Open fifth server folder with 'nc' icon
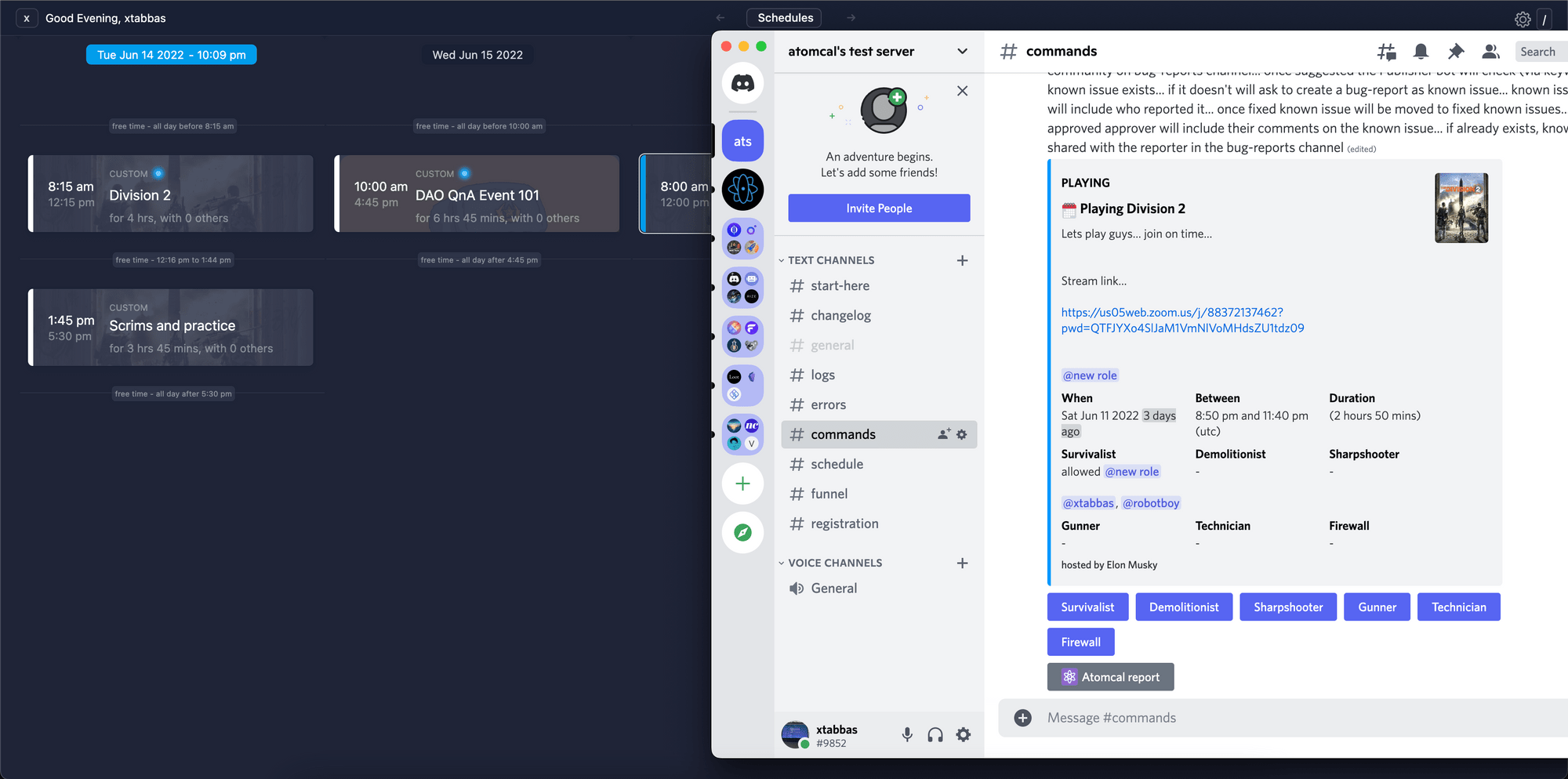The height and width of the screenshot is (779, 1568). (742, 435)
